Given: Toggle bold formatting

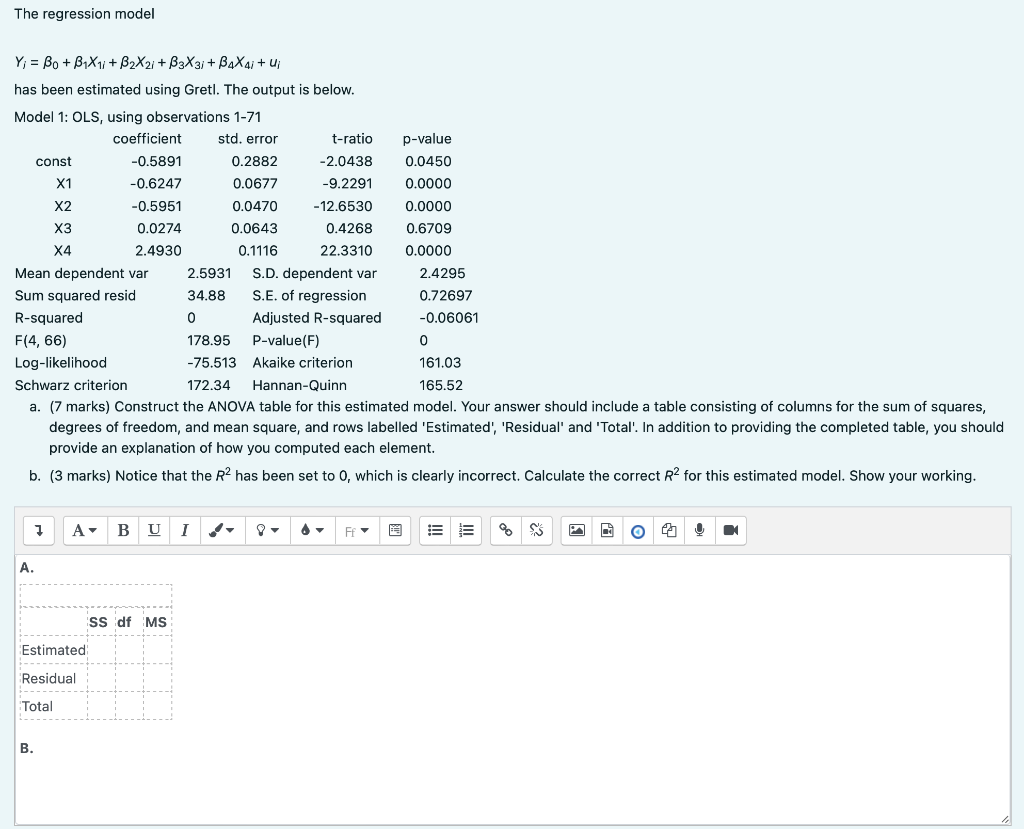Looking at the screenshot, I should coord(123,531).
